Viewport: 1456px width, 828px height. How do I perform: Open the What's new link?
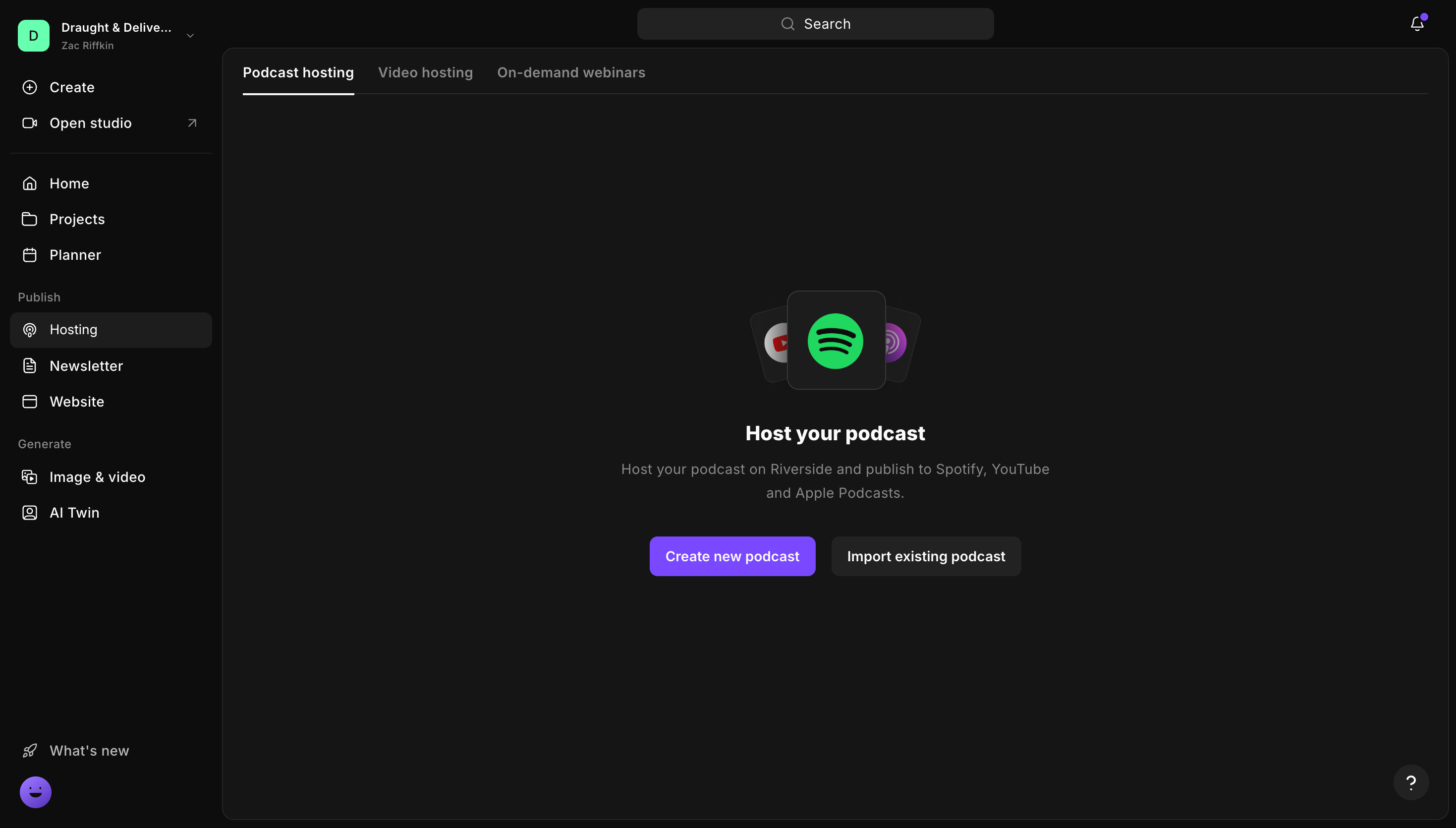(89, 751)
